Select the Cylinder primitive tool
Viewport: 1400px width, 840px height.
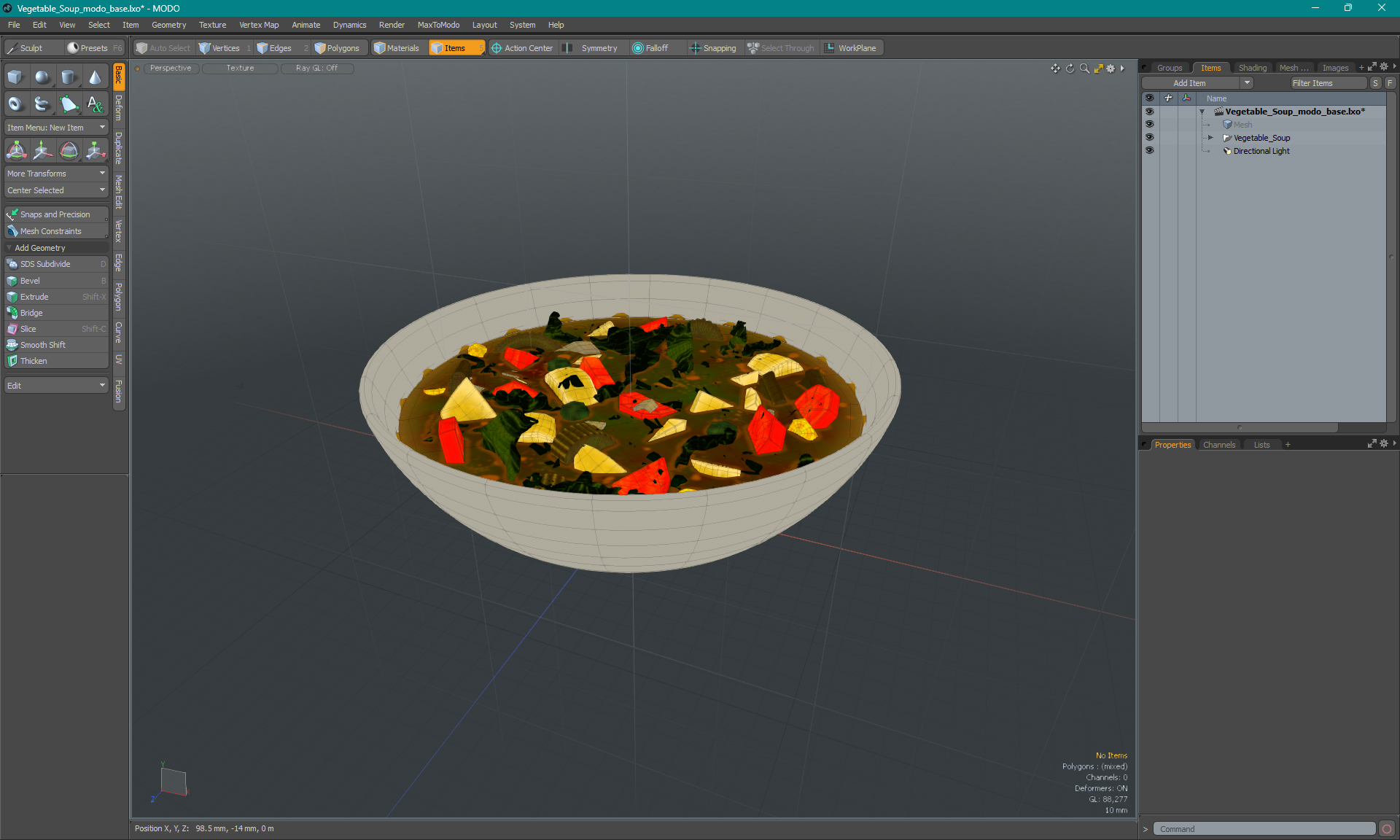(69, 77)
